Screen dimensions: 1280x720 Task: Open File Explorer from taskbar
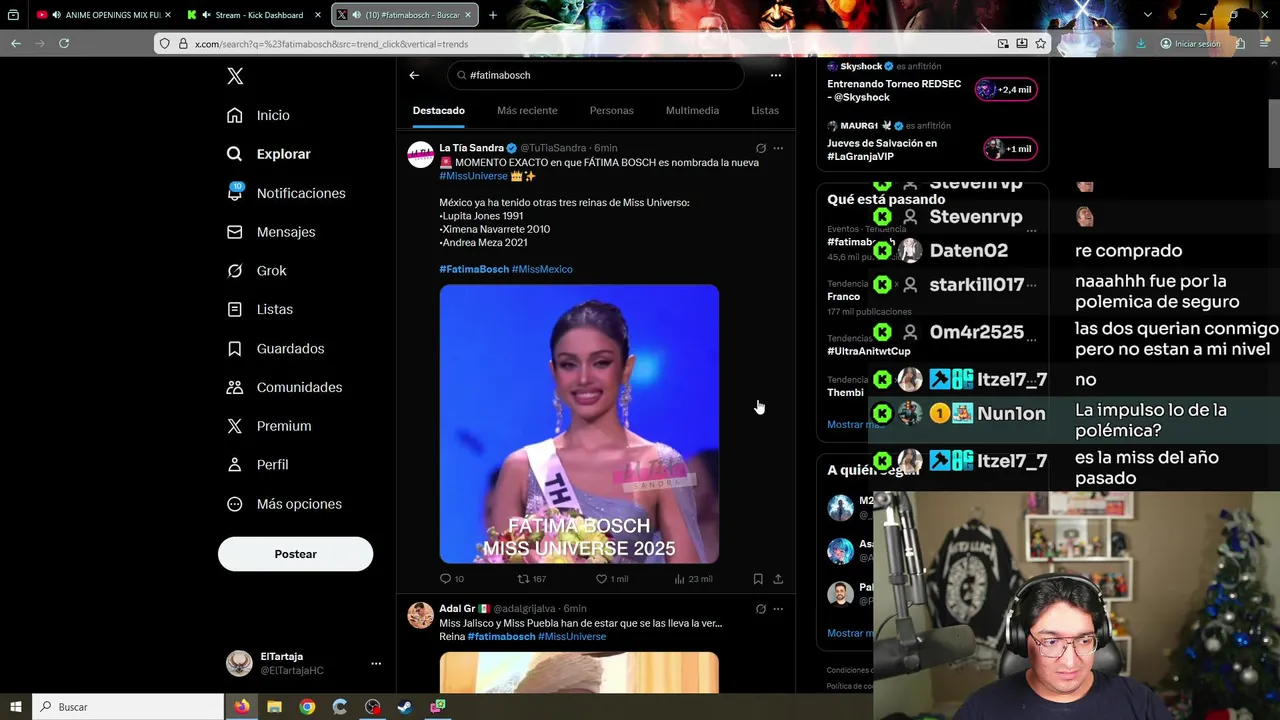[274, 707]
